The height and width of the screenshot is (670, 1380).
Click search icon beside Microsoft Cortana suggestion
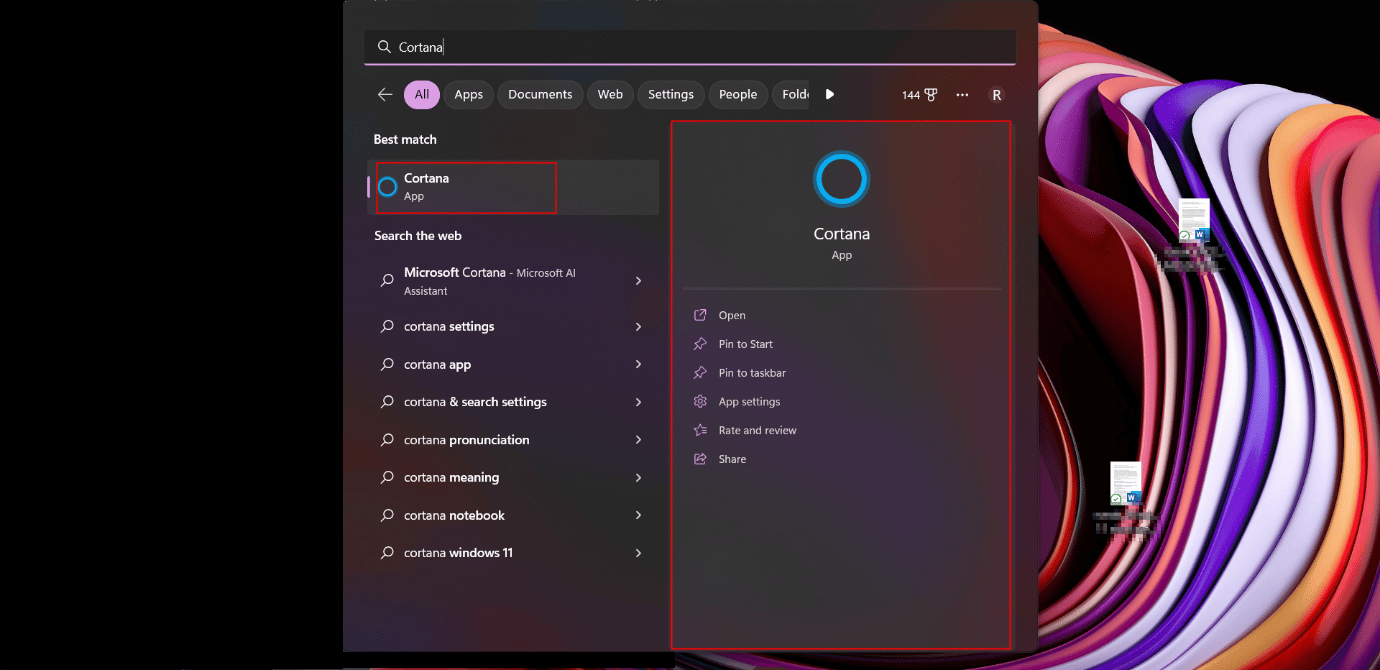387,281
